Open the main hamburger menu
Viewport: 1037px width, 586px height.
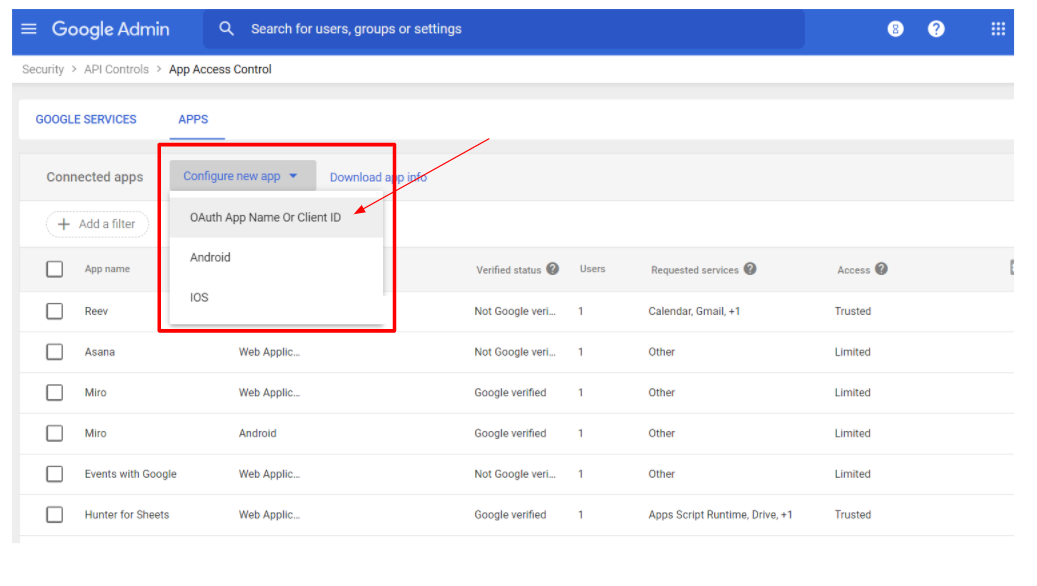tap(28, 28)
